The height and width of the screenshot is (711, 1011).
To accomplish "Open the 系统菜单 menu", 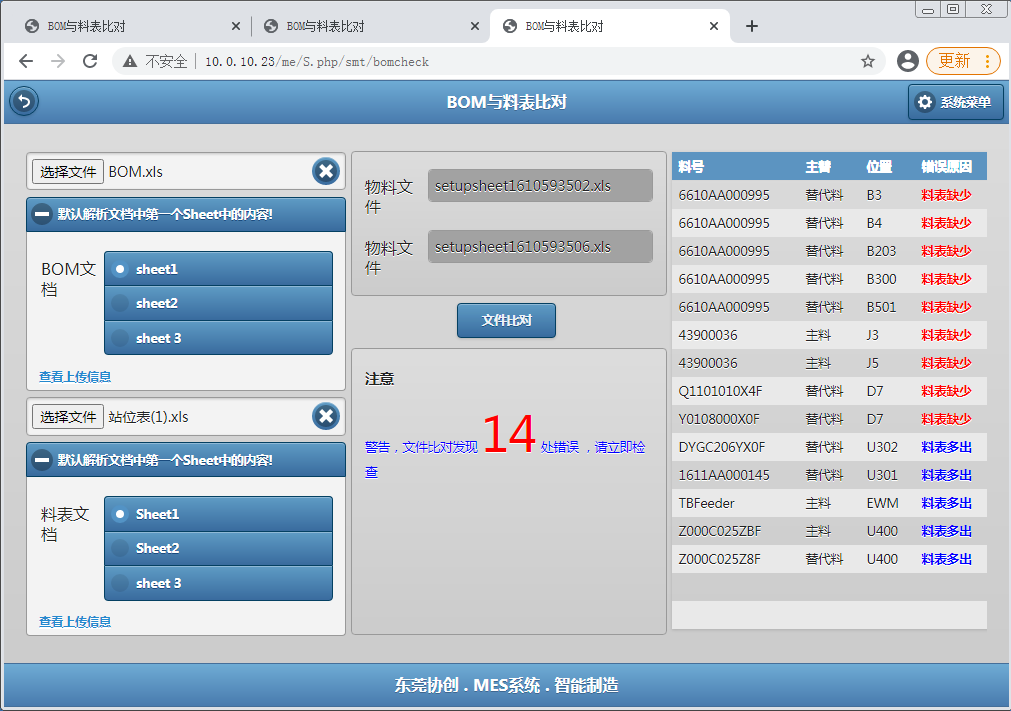I will point(955,102).
